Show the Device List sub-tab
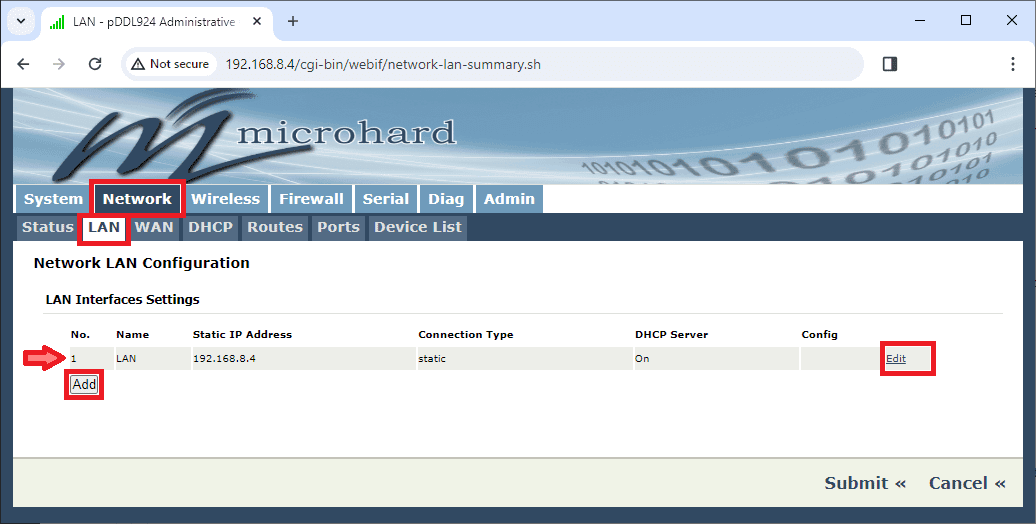Viewport: 1036px width, 524px height. [x=417, y=227]
